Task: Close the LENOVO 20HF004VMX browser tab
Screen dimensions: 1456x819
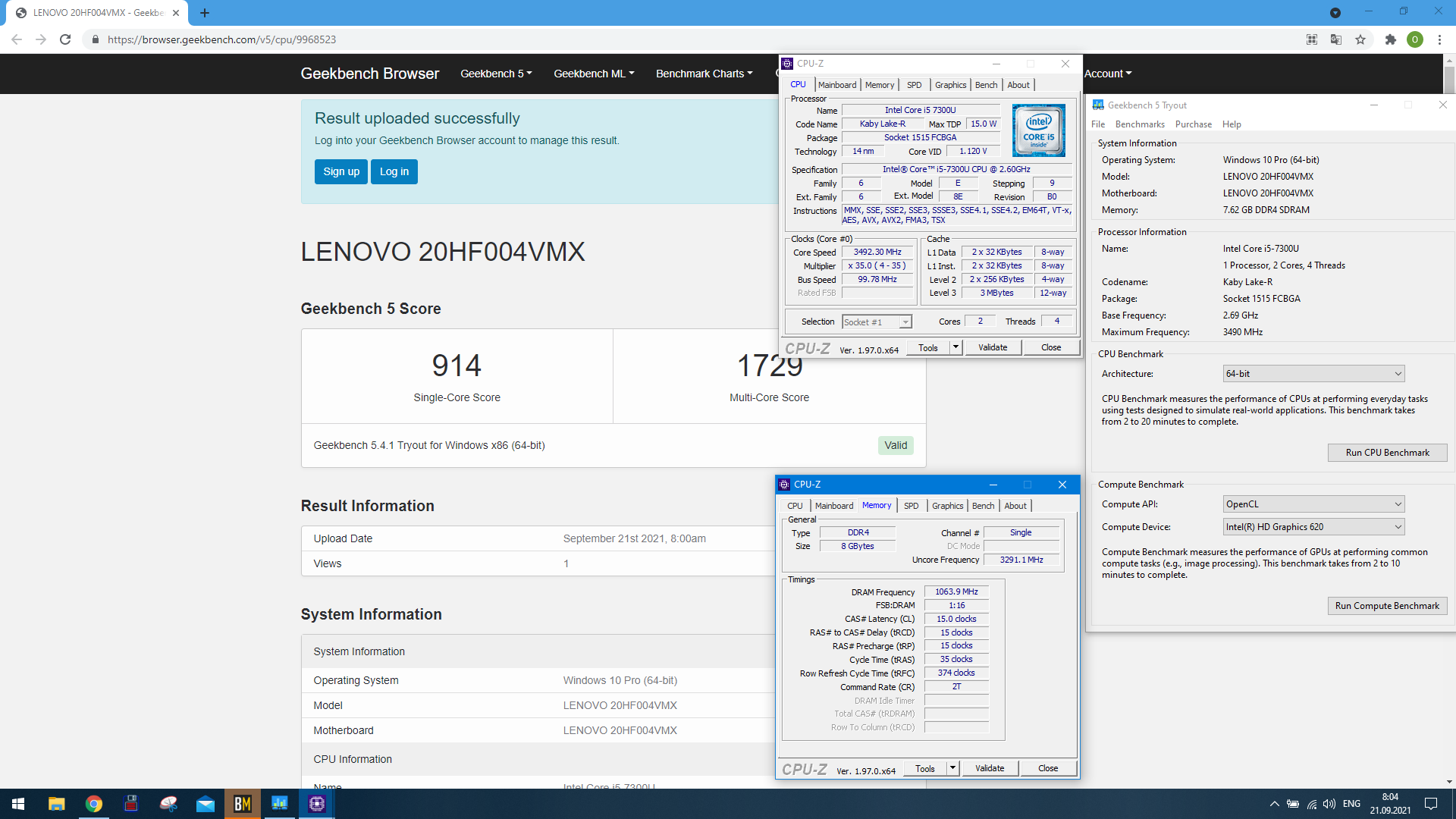Action: pos(176,13)
